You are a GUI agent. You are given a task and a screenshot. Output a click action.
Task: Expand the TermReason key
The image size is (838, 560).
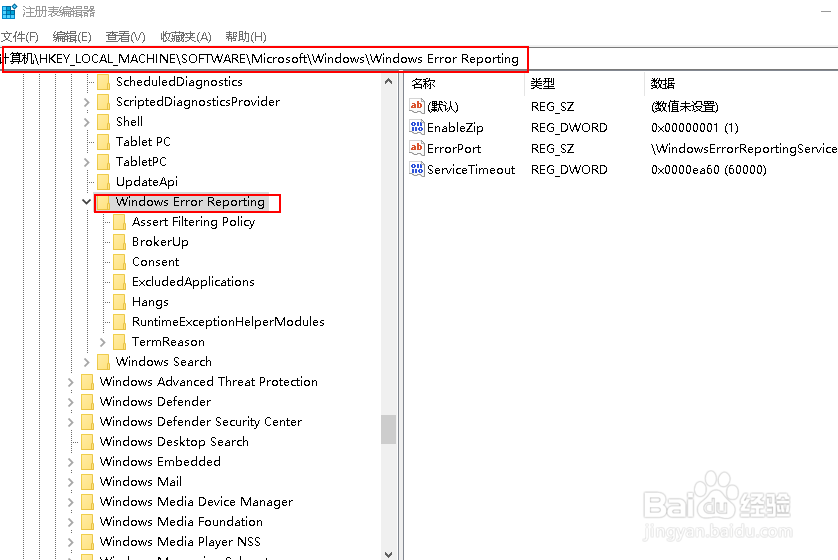[103, 342]
